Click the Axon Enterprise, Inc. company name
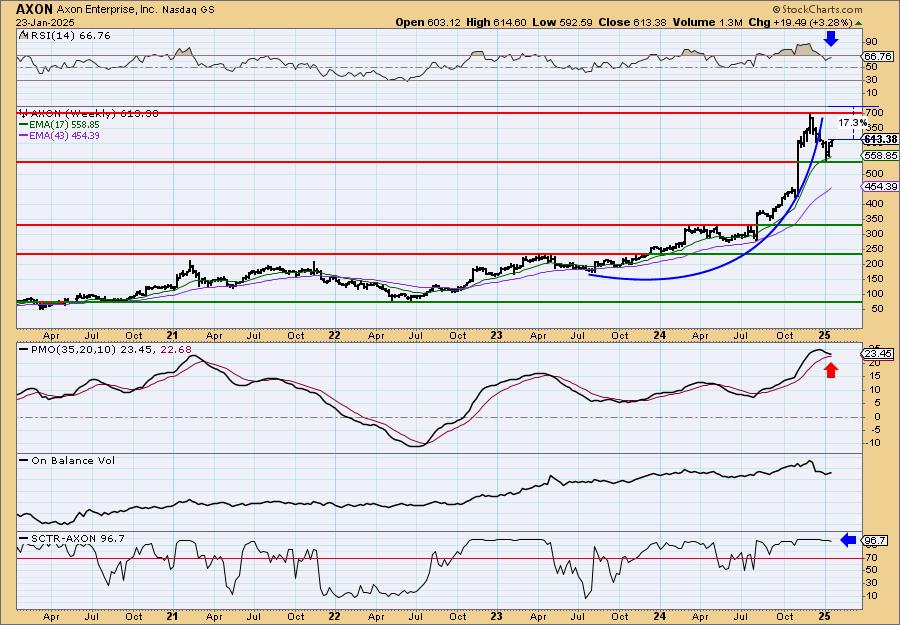 click(105, 10)
